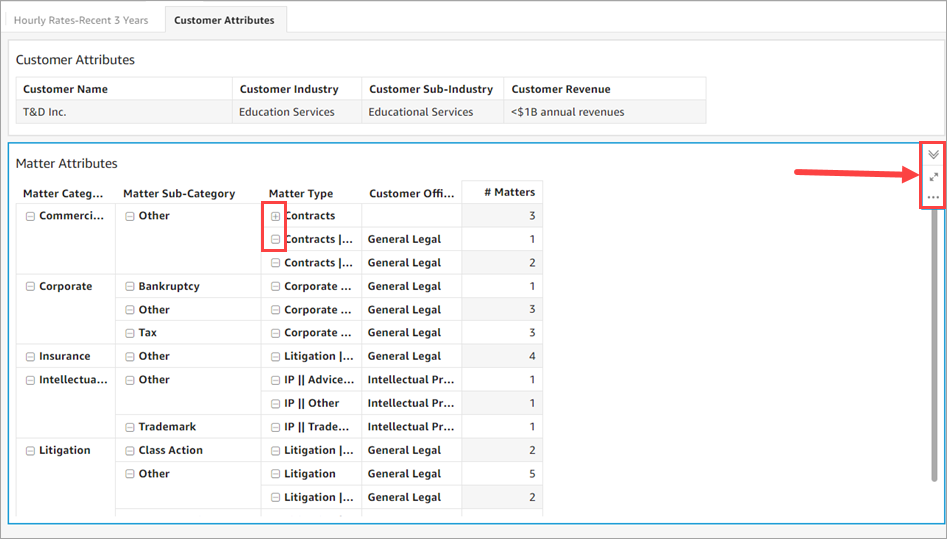The height and width of the screenshot is (539, 947).
Task: Collapse the Insurance matter category
Action: (x=30, y=357)
